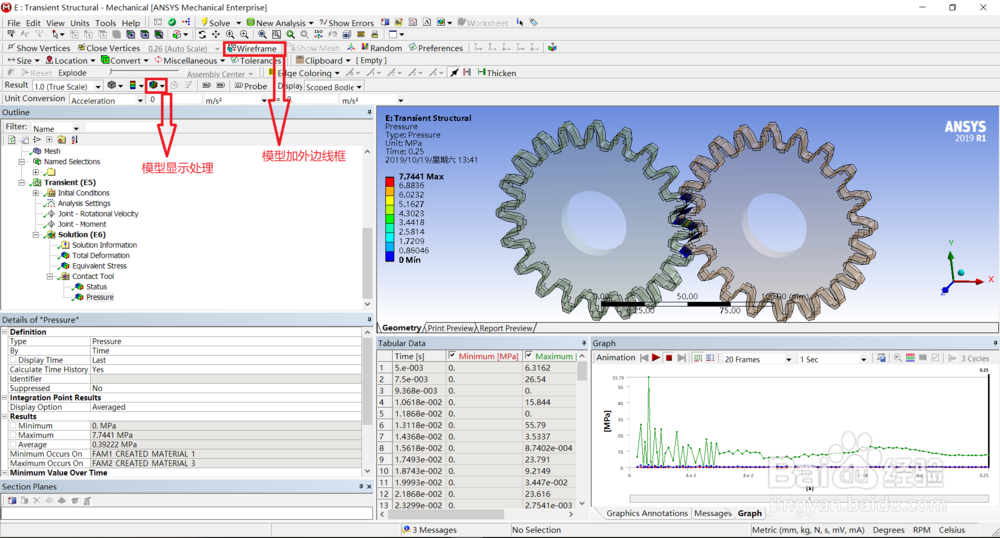Collapse the Definition section in Details

[4, 332]
